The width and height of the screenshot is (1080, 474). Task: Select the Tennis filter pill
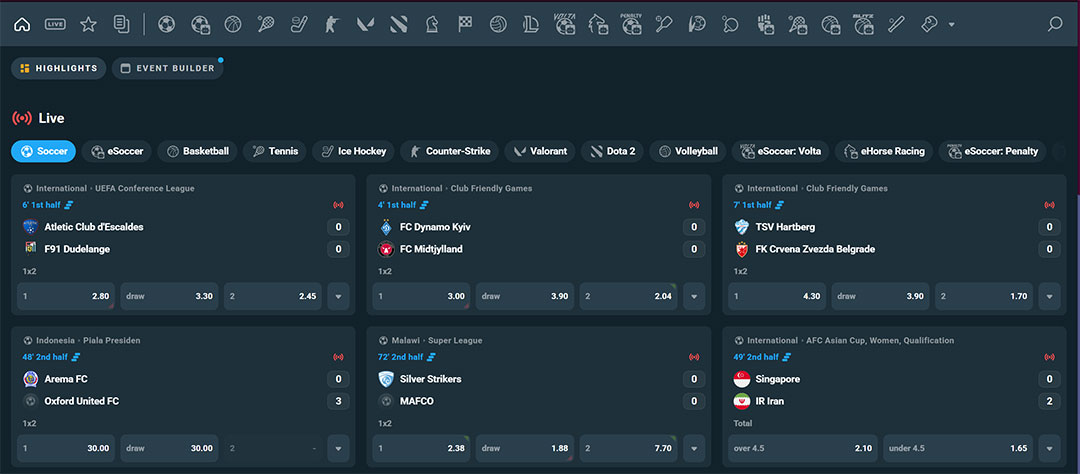tap(275, 151)
